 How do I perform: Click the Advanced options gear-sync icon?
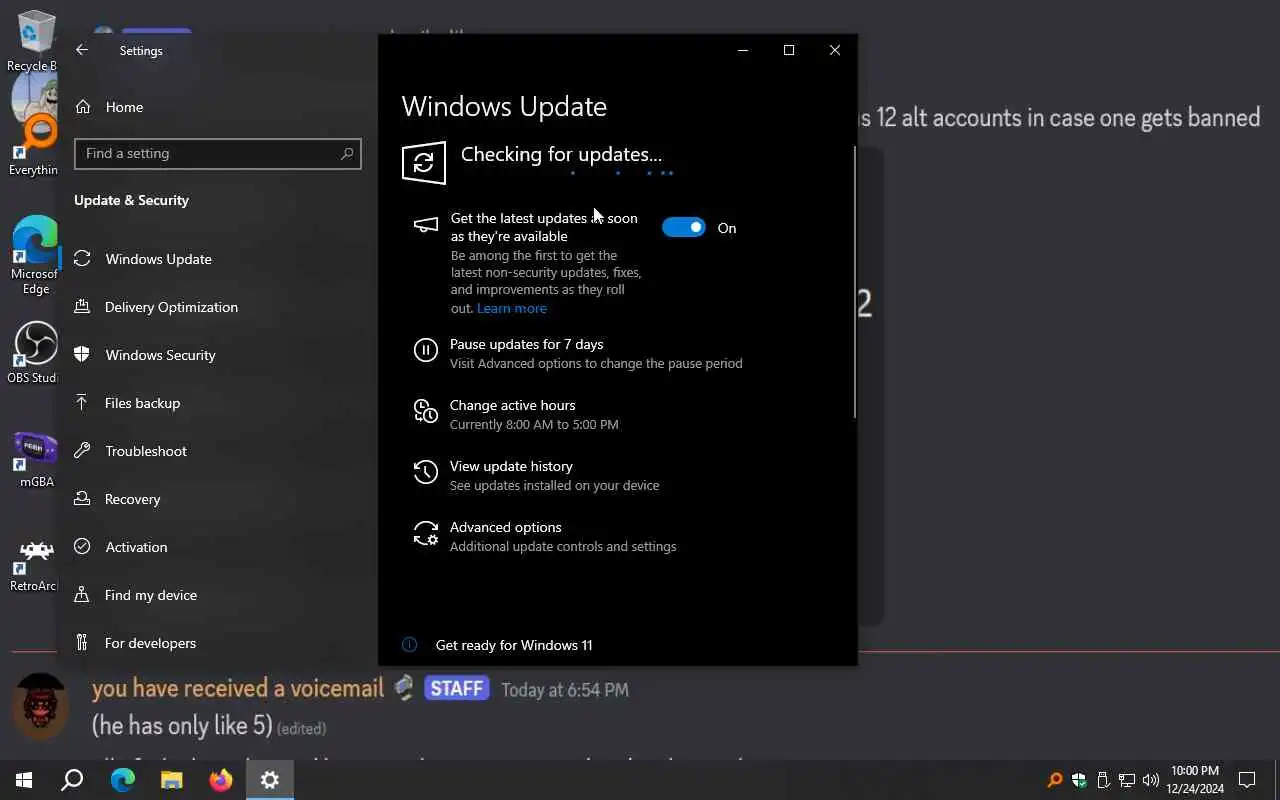coord(426,533)
